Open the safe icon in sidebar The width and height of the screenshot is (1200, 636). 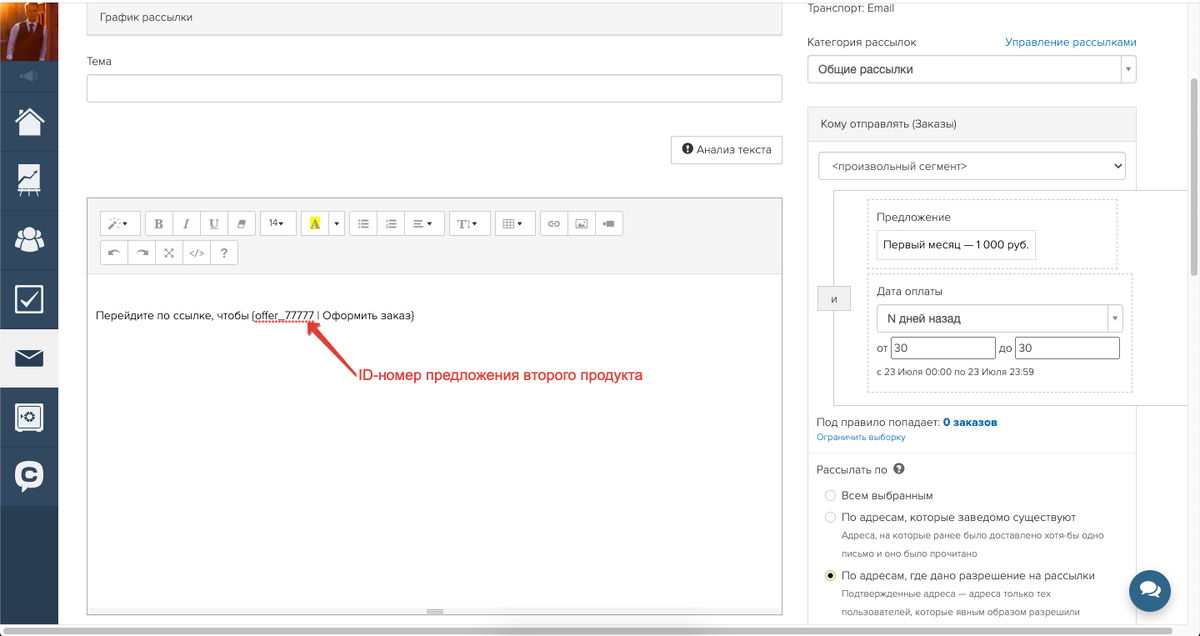point(29,416)
